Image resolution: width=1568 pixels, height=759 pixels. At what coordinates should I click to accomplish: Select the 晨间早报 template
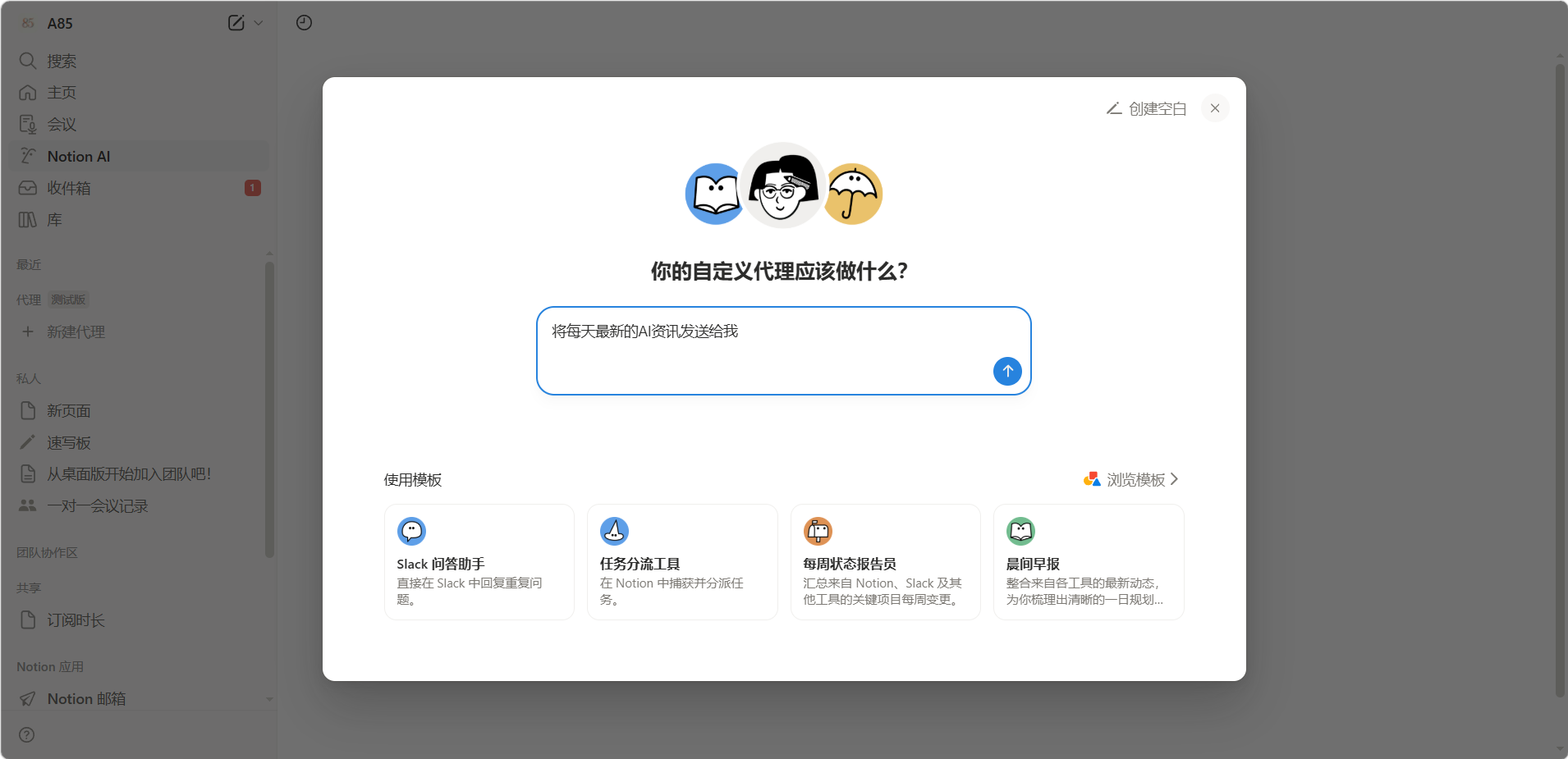(1089, 562)
